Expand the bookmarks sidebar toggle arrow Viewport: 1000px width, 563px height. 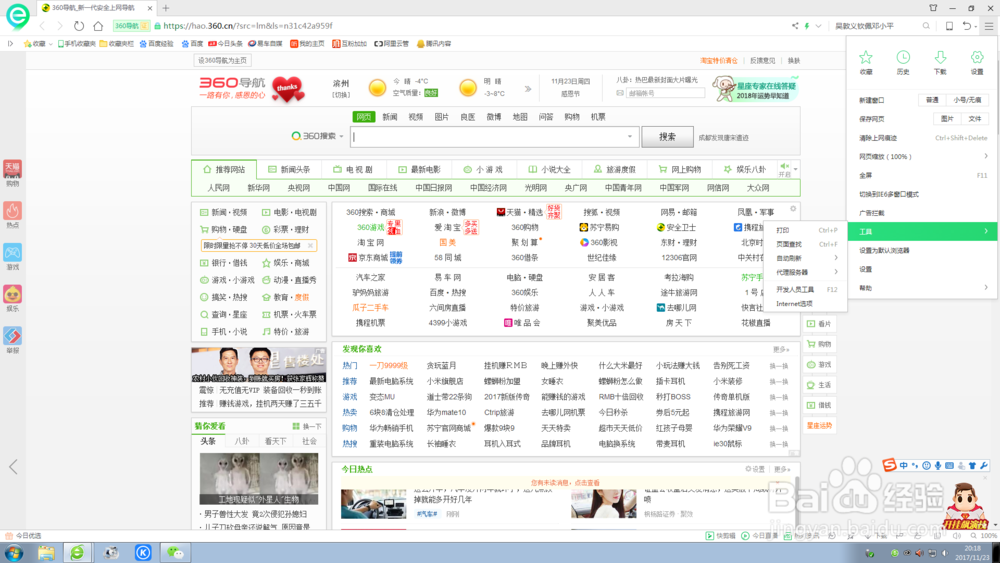pos(10,43)
